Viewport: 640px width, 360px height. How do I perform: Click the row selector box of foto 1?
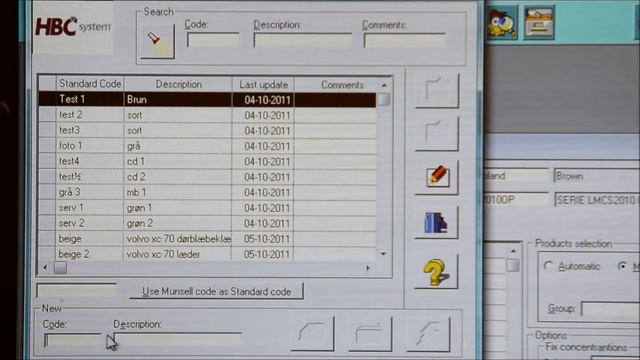pos(47,146)
